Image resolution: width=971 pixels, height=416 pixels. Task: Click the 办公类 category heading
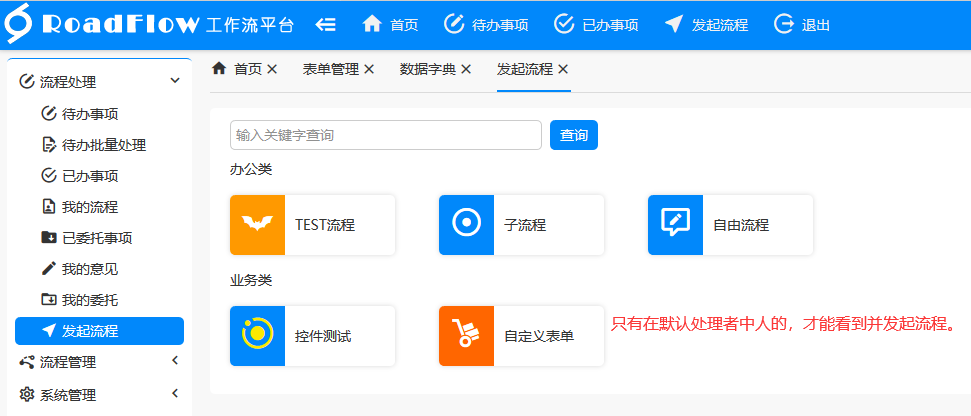251,170
